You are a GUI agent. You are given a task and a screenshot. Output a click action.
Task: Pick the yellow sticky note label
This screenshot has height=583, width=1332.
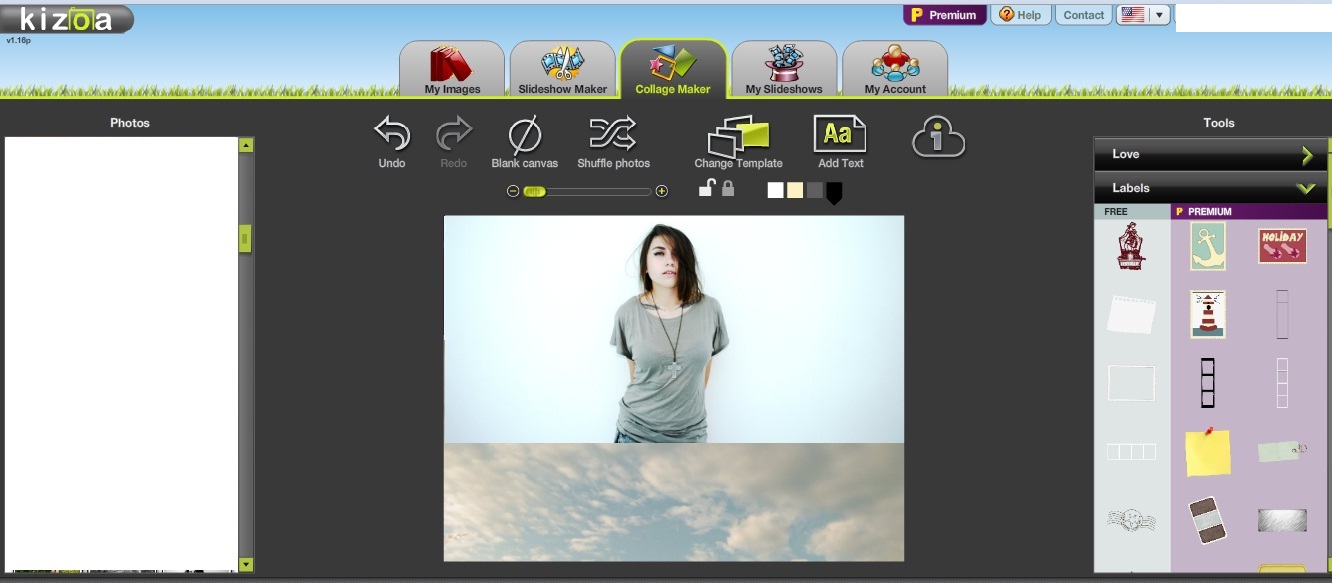point(1207,453)
